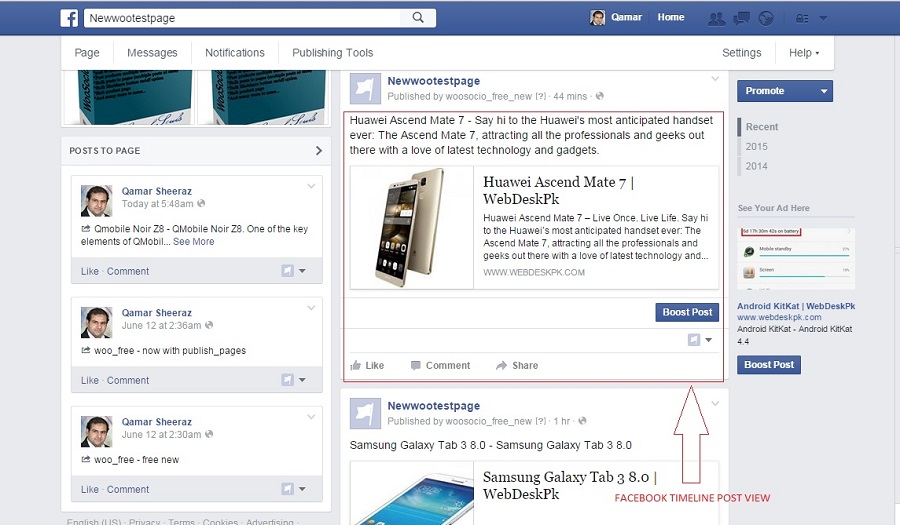The height and width of the screenshot is (525, 900).
Task: Expand Posts to Page arrow
Action: click(x=319, y=150)
